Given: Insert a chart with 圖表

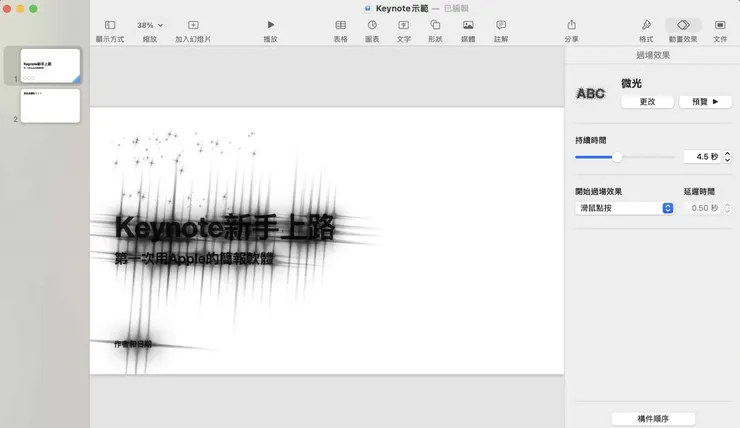Looking at the screenshot, I should click(x=372, y=31).
